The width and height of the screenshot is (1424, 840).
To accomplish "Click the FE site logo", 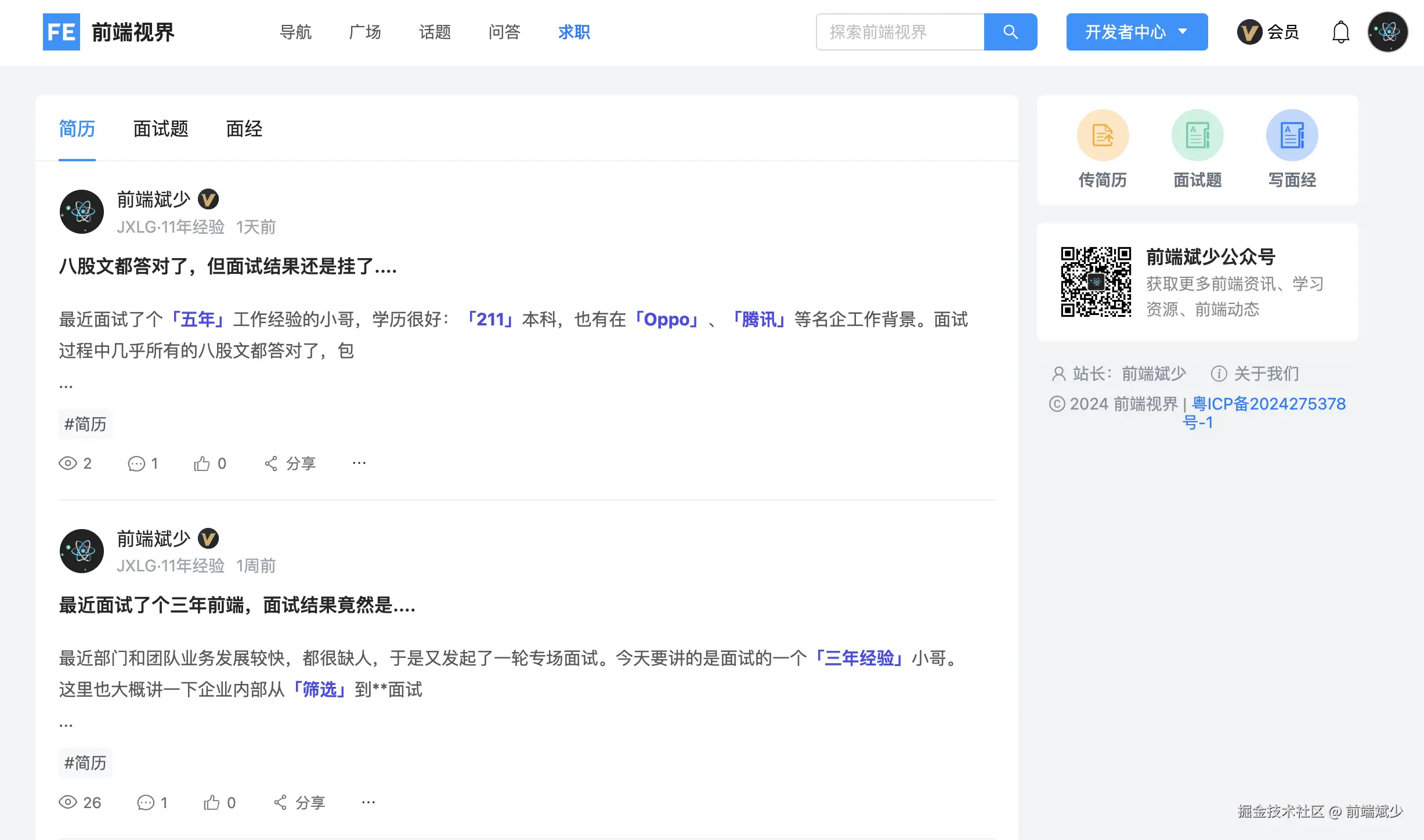I will click(62, 32).
